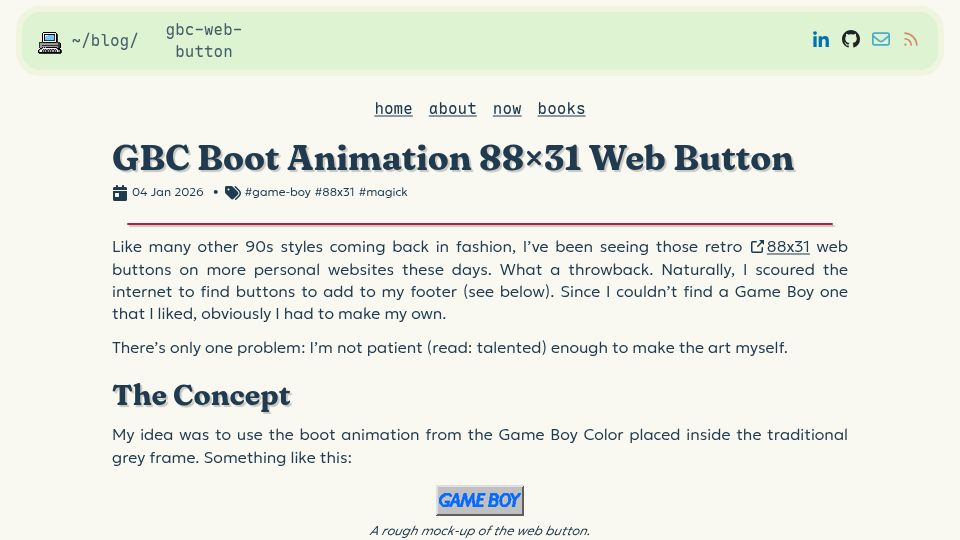Click the 'A rough mock-up of the web button' caption
Viewport: 960px width, 540px height.
pyautogui.click(x=480, y=531)
